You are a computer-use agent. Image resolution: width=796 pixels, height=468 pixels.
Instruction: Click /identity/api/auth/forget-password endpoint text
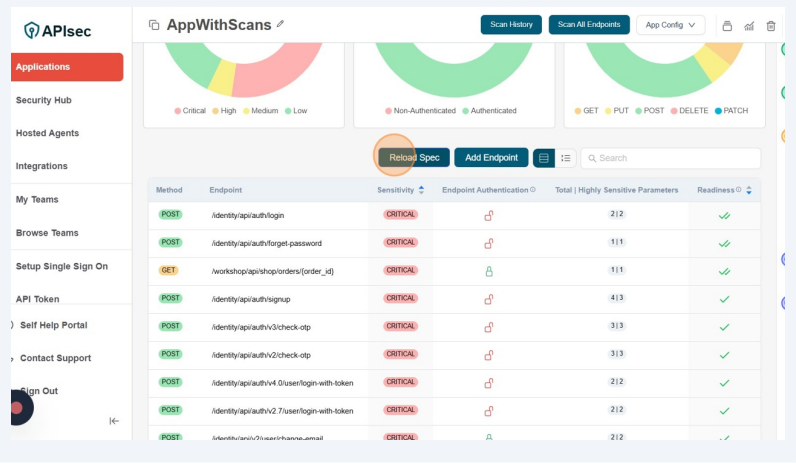point(267,244)
